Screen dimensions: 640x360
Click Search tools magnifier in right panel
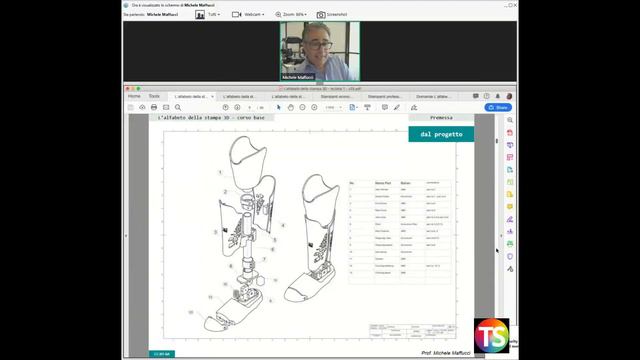click(510, 120)
